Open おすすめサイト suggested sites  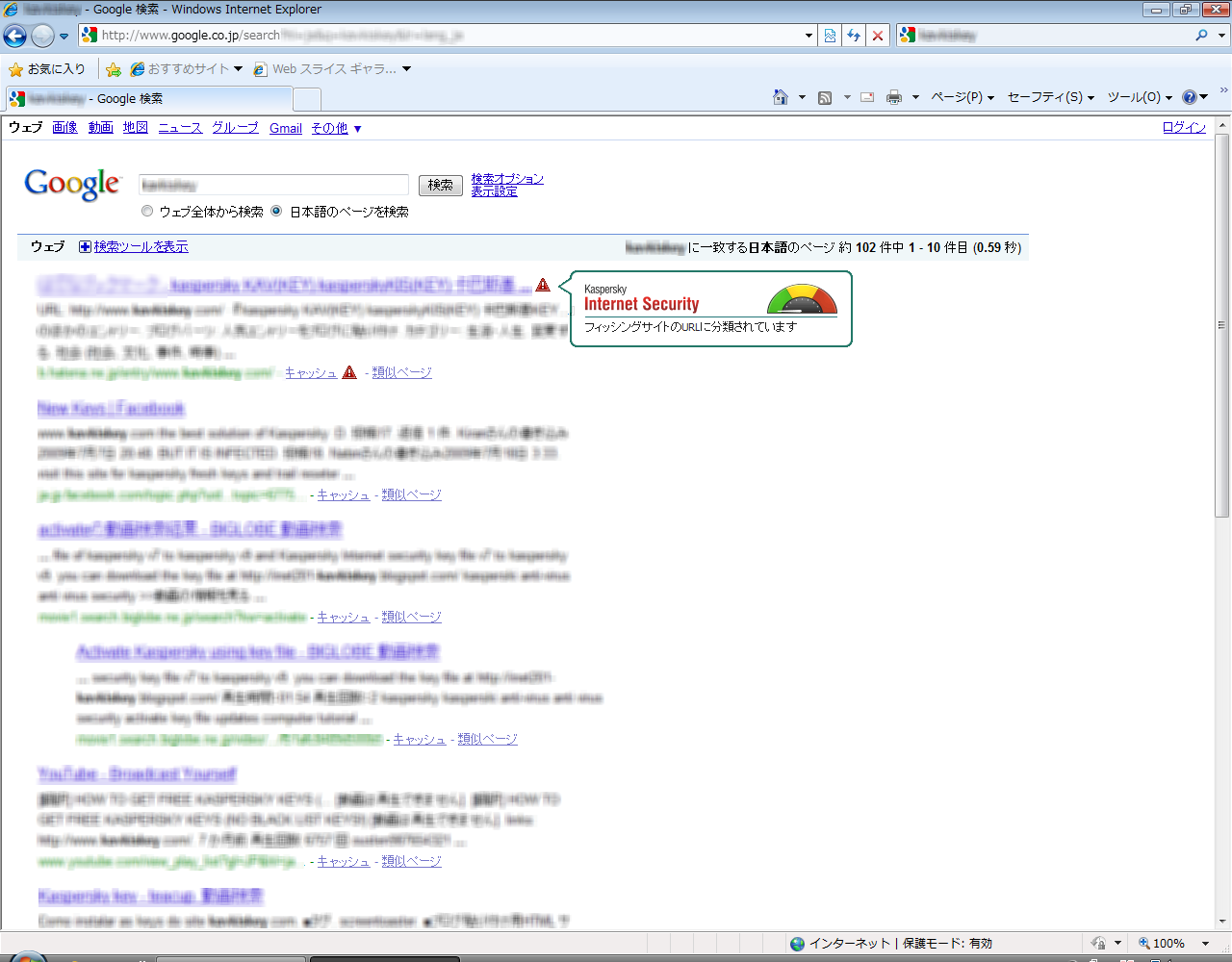point(187,69)
